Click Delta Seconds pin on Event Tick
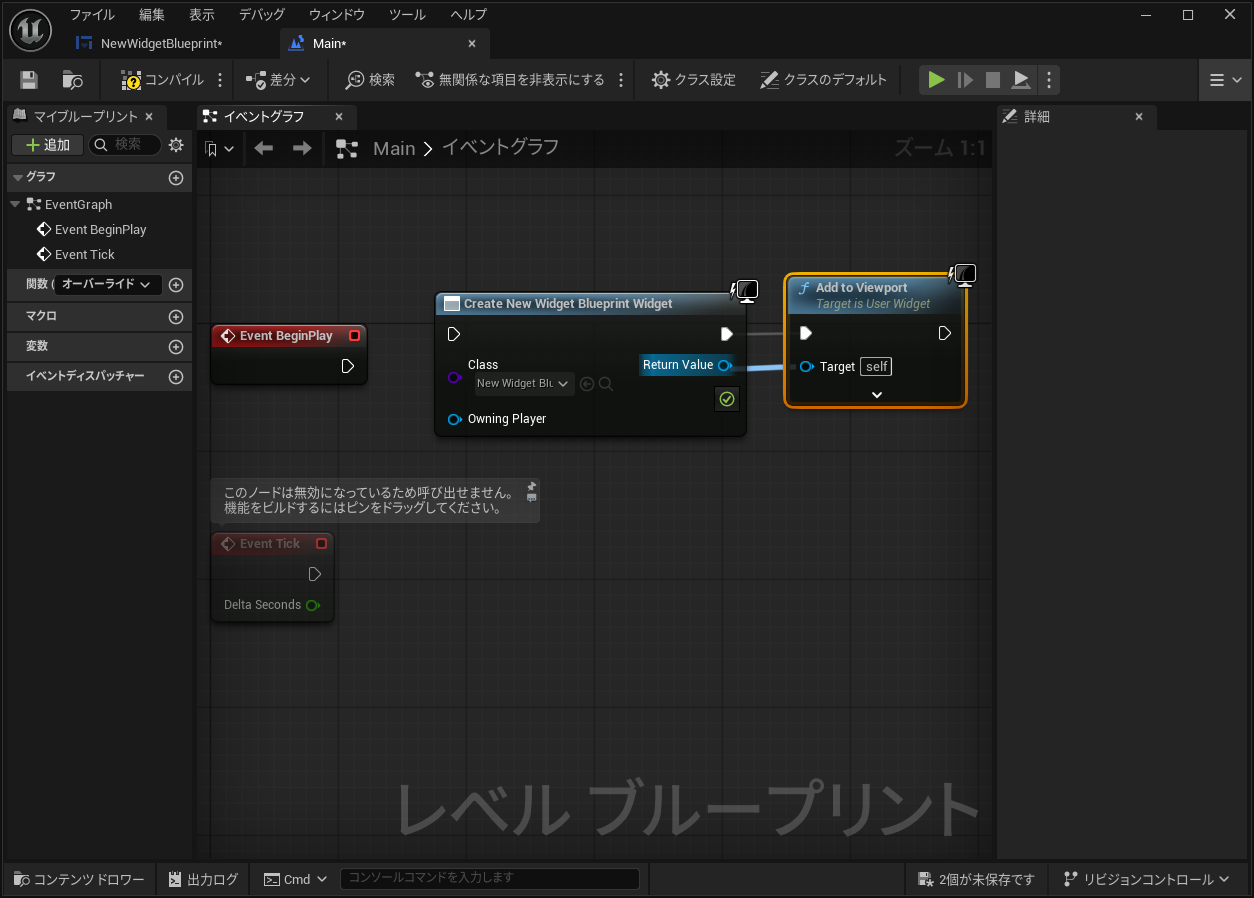This screenshot has width=1254, height=898. [313, 605]
